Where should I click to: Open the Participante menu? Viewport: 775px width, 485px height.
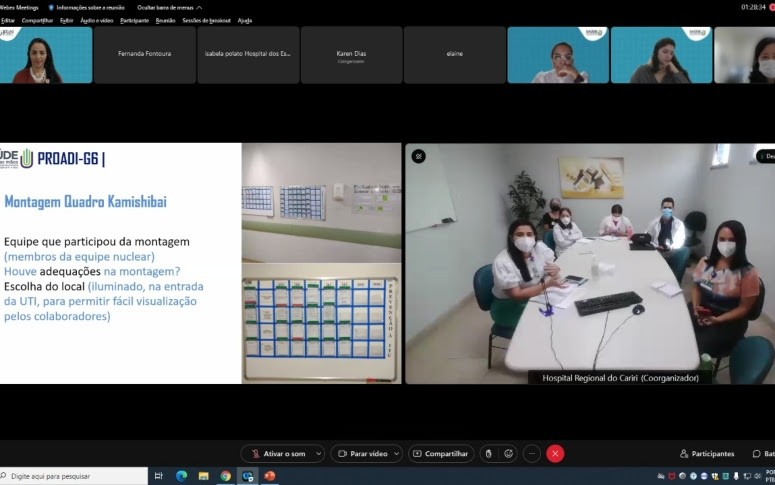coord(134,20)
